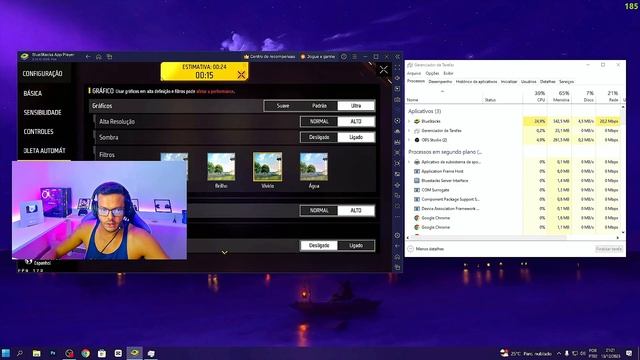Close the game settings with X icon
The image size is (640, 360).
tap(384, 70)
